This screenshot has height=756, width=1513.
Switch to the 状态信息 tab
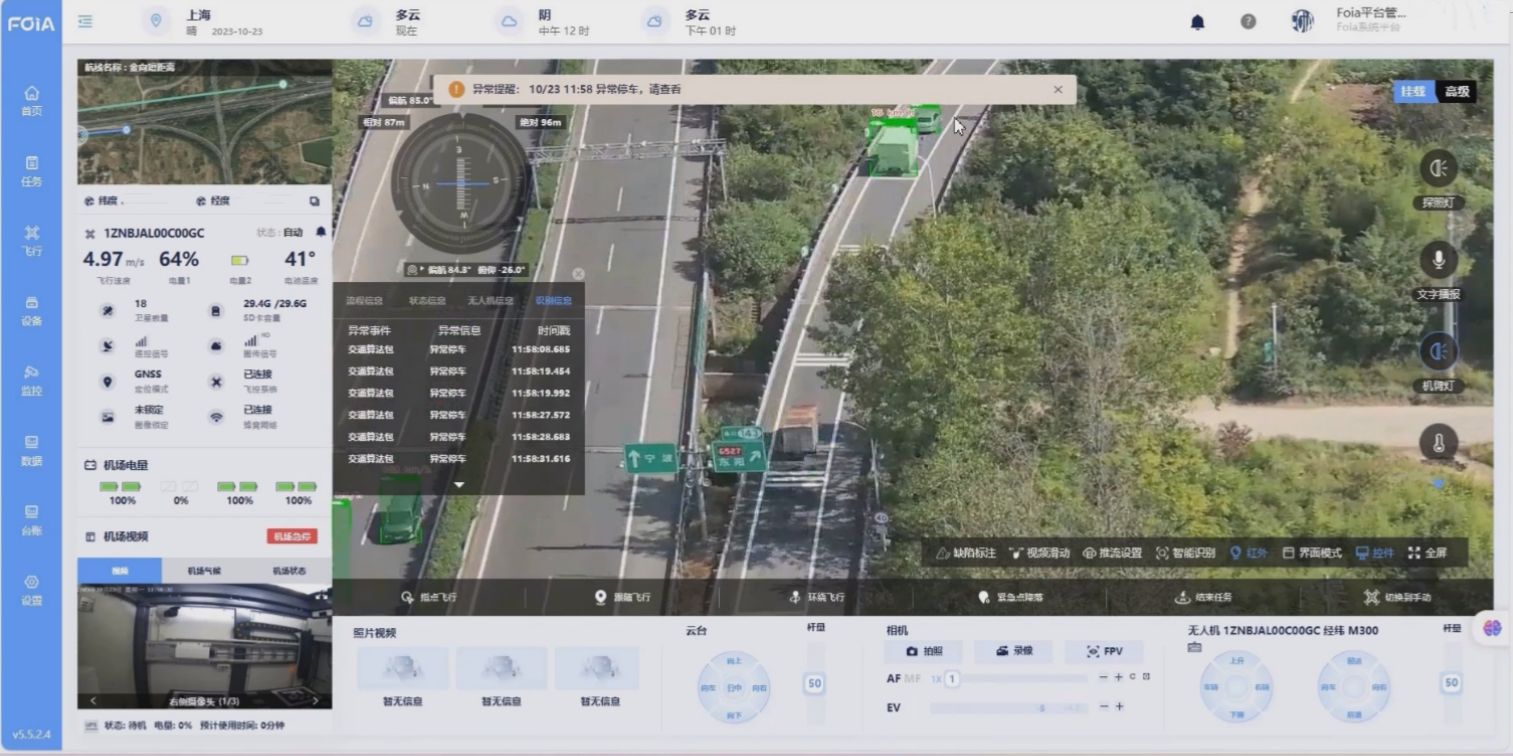[x=427, y=300]
